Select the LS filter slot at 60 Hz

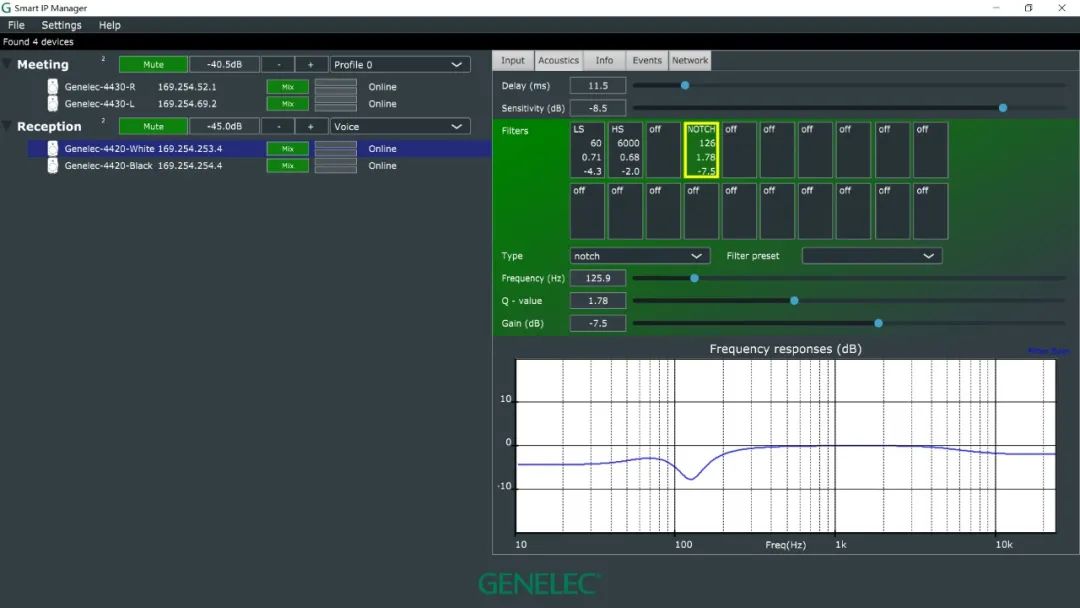pos(588,150)
